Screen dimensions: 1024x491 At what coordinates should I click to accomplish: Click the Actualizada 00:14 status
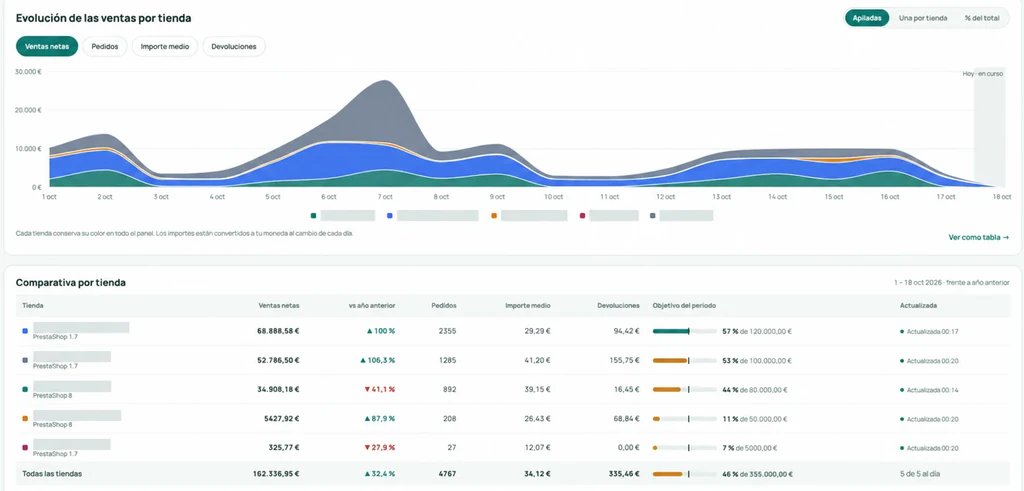(929, 390)
